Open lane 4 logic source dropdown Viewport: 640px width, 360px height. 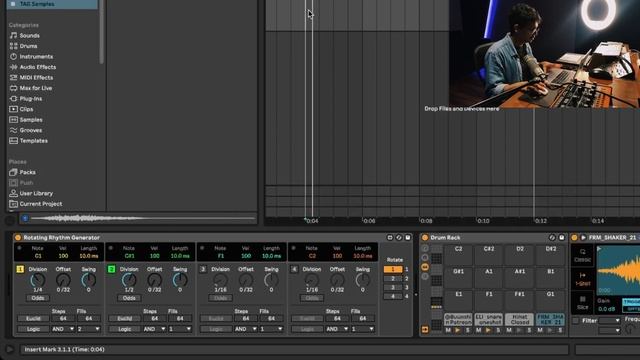(x=363, y=329)
